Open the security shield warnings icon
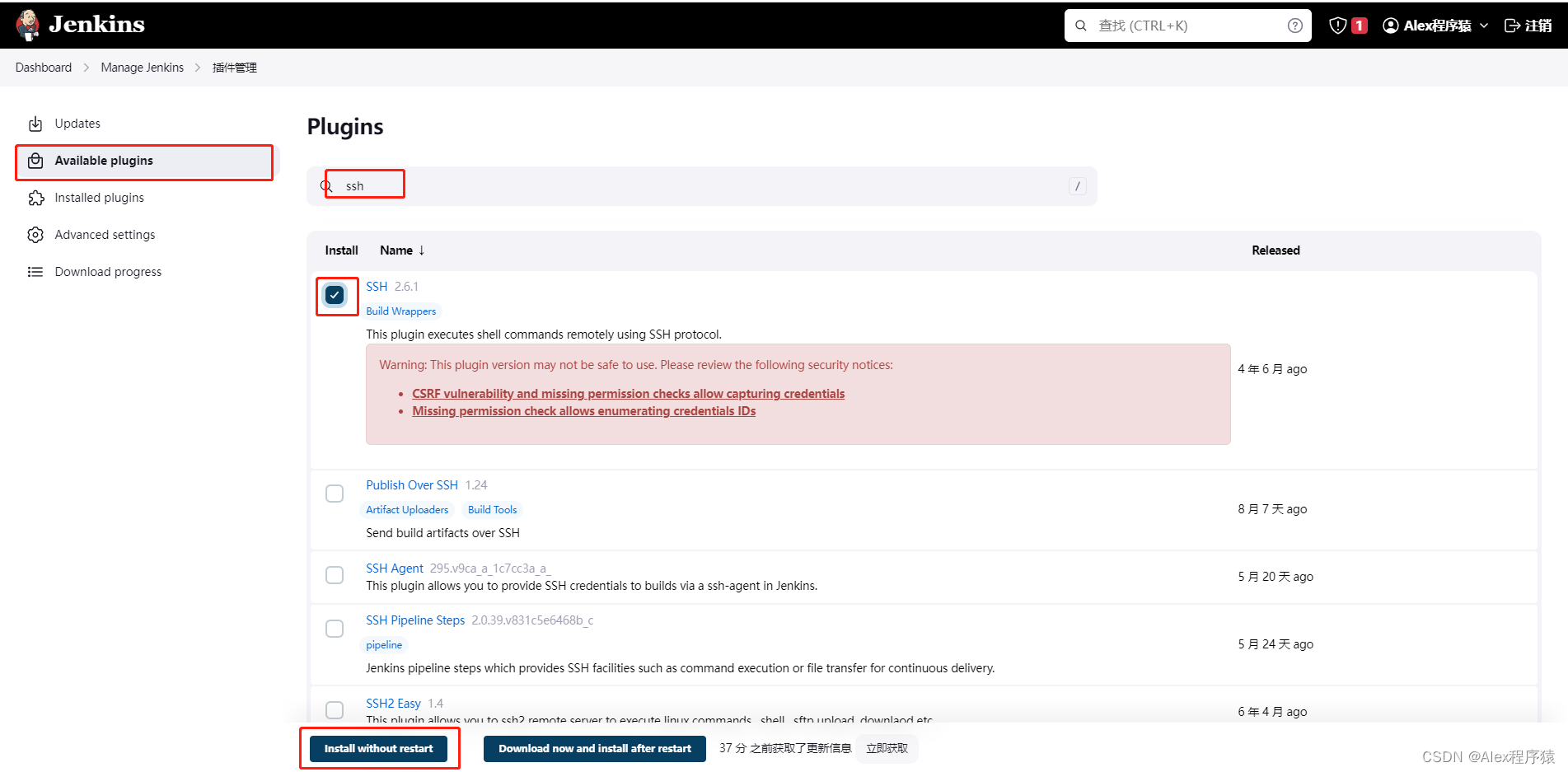Image resolution: width=1568 pixels, height=772 pixels. click(x=1338, y=26)
